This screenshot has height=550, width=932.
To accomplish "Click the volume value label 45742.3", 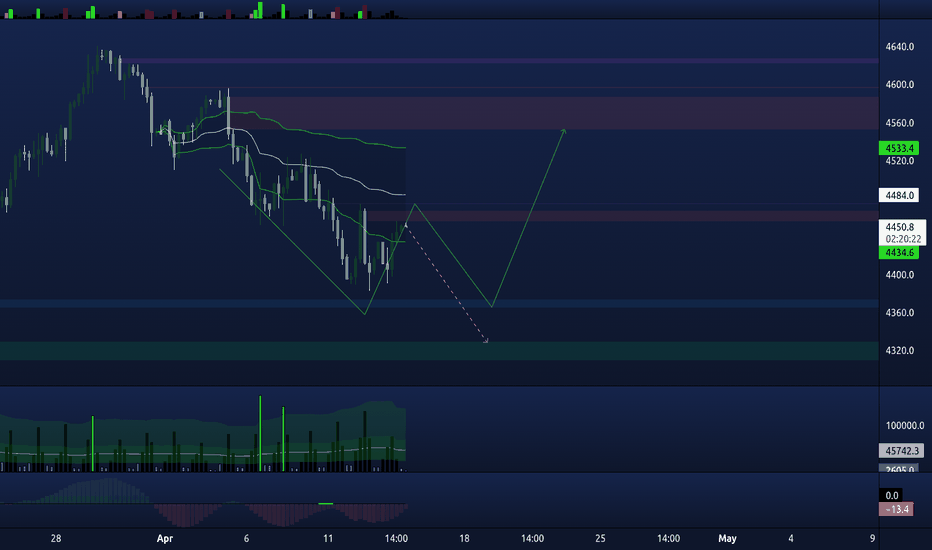I will (901, 451).
